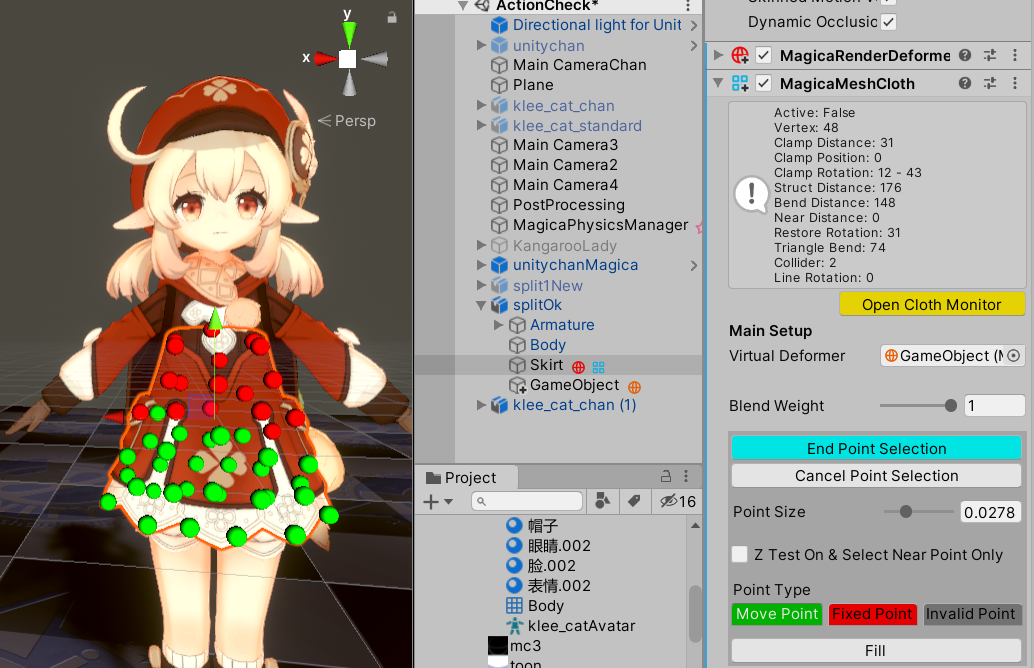Open Project panel options menu
The width and height of the screenshot is (1034, 668).
click(686, 476)
